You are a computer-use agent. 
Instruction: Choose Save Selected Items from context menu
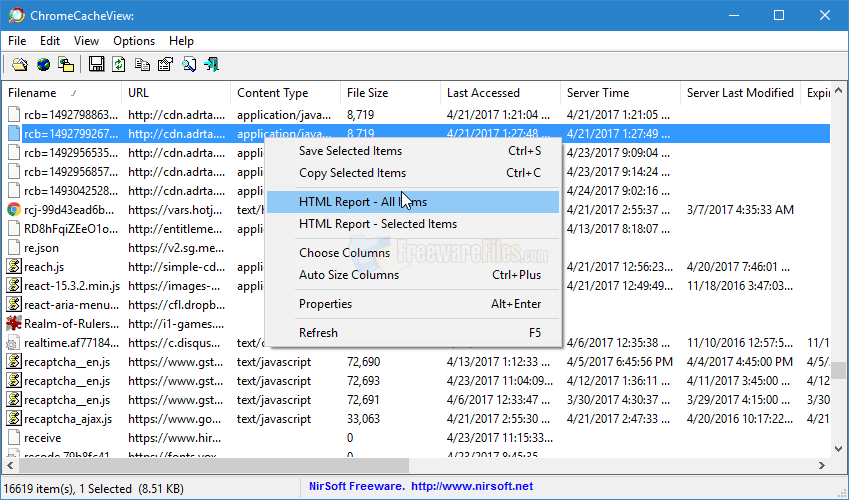(x=414, y=151)
